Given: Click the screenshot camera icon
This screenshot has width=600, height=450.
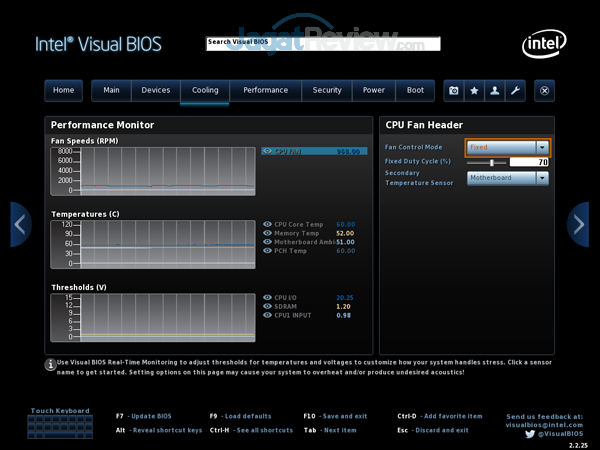Looking at the screenshot, I should (x=454, y=90).
